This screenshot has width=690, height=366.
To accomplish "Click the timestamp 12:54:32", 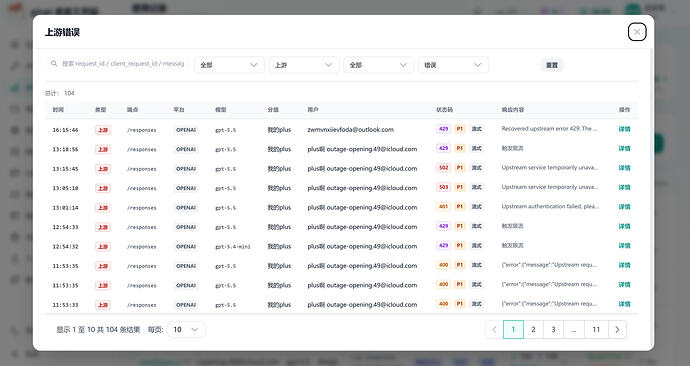I will click(66, 247).
